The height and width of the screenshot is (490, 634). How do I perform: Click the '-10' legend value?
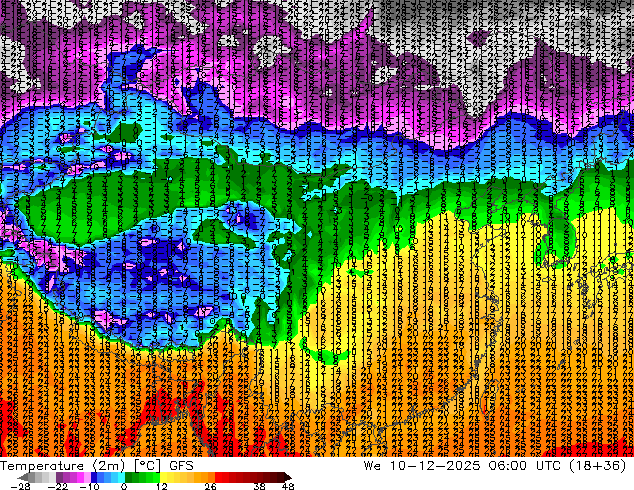89,486
